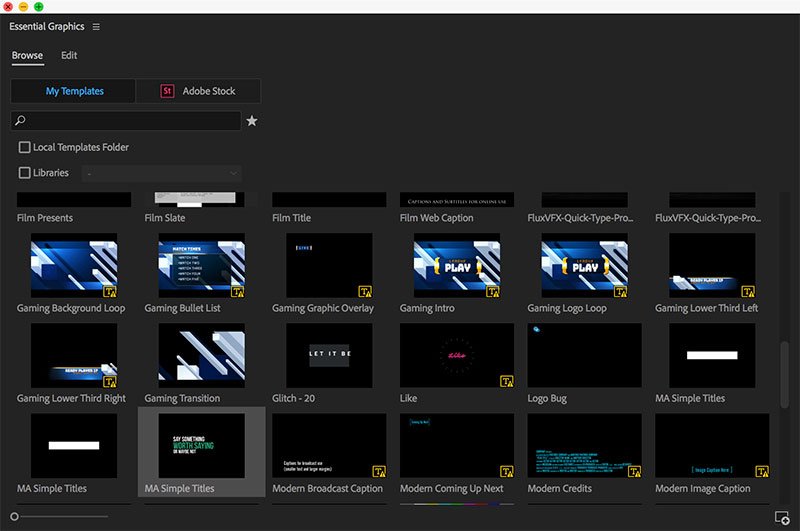
Task: Click inside the template search field
Action: click(x=126, y=121)
